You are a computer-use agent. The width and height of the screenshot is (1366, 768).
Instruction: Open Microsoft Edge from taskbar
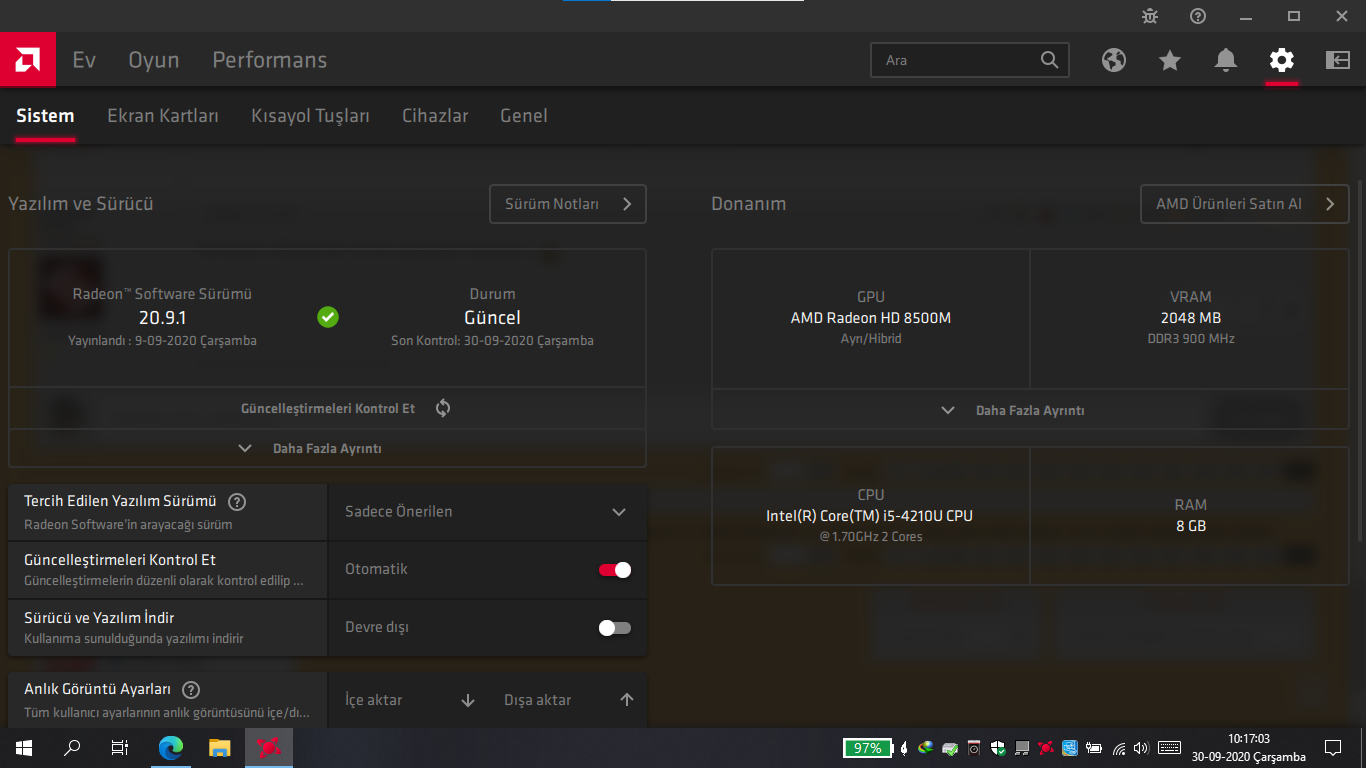[x=171, y=748]
